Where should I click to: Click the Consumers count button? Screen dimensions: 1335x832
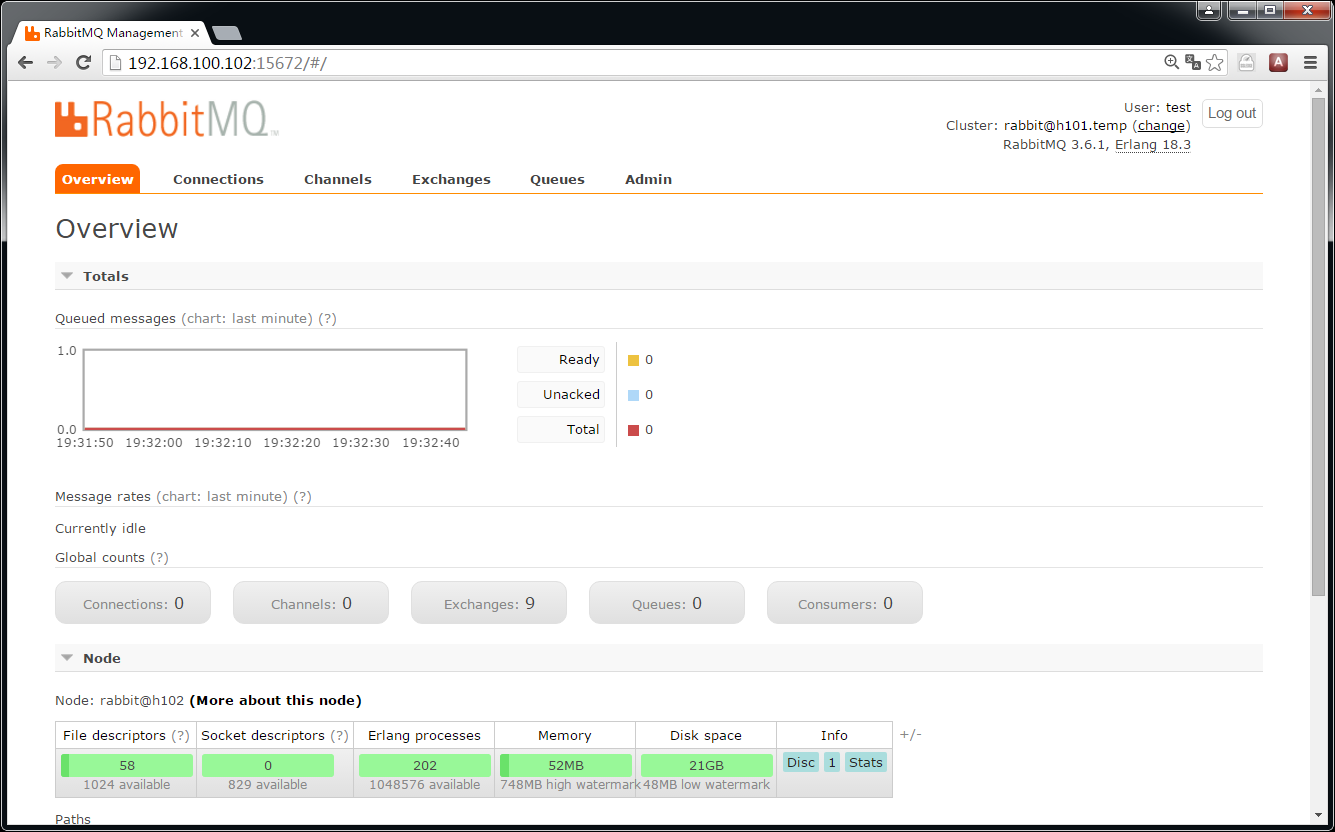845,603
